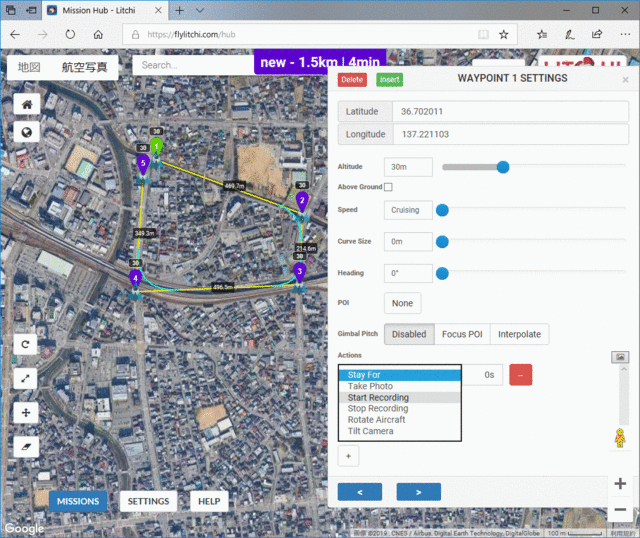Choose Rotate Aircraft action

coord(400,420)
